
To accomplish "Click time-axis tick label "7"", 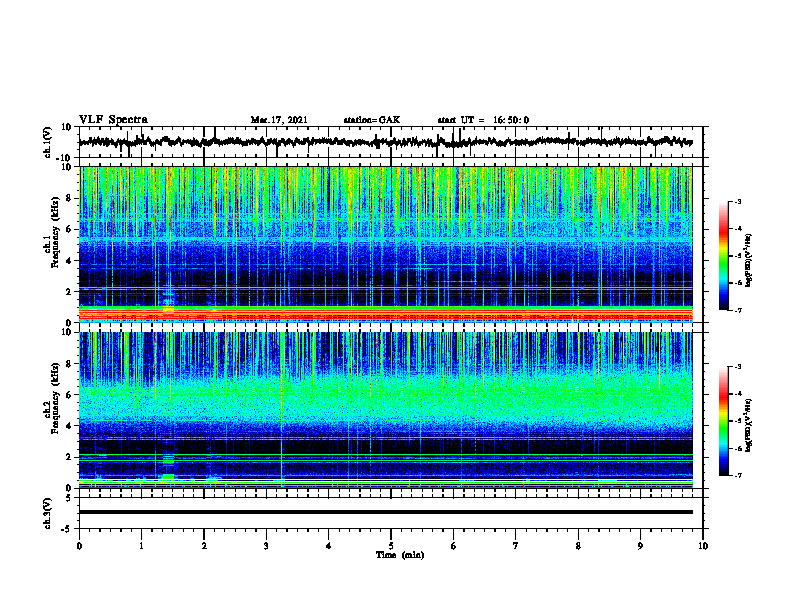I will point(516,546).
